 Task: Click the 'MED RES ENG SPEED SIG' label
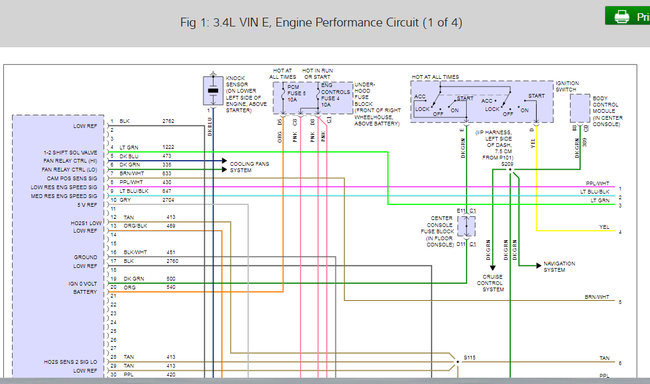coord(64,196)
